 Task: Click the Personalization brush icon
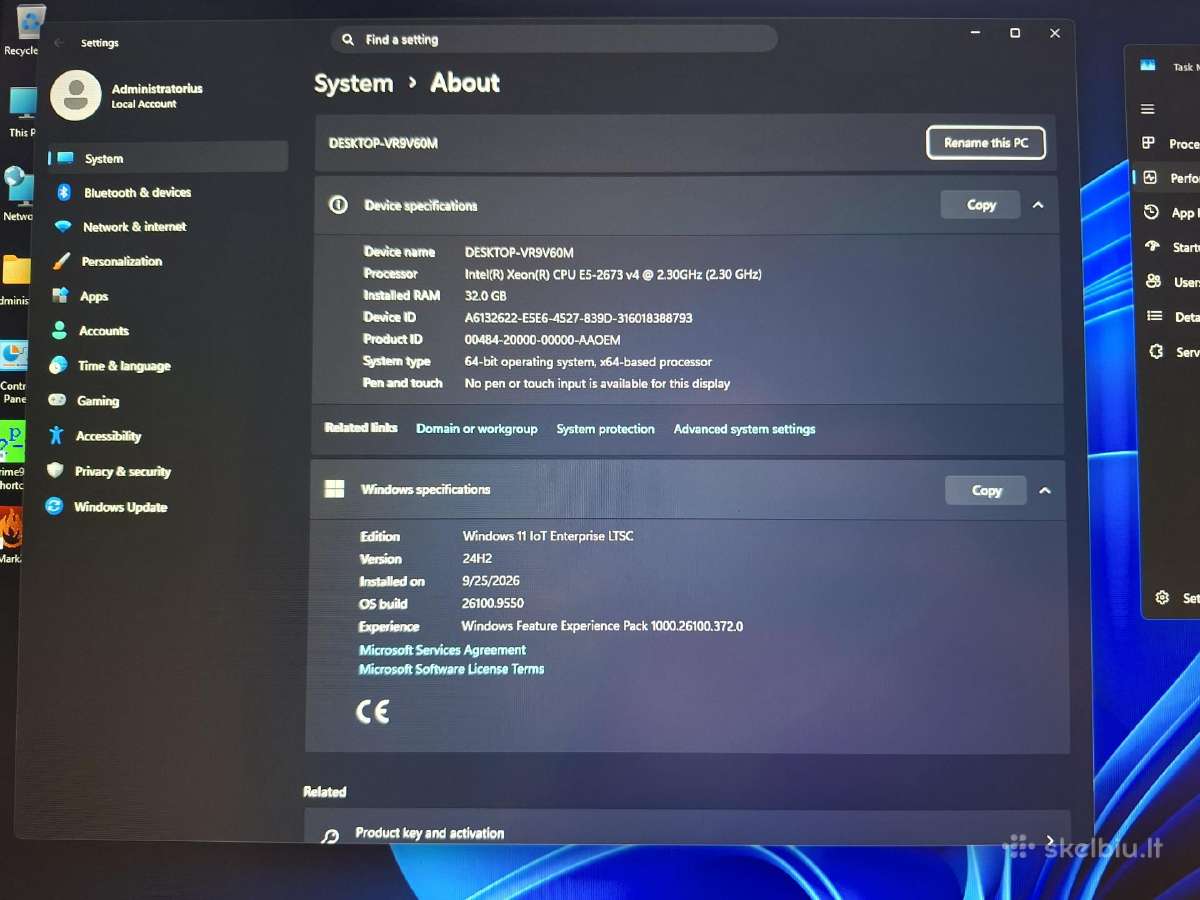click(x=62, y=261)
